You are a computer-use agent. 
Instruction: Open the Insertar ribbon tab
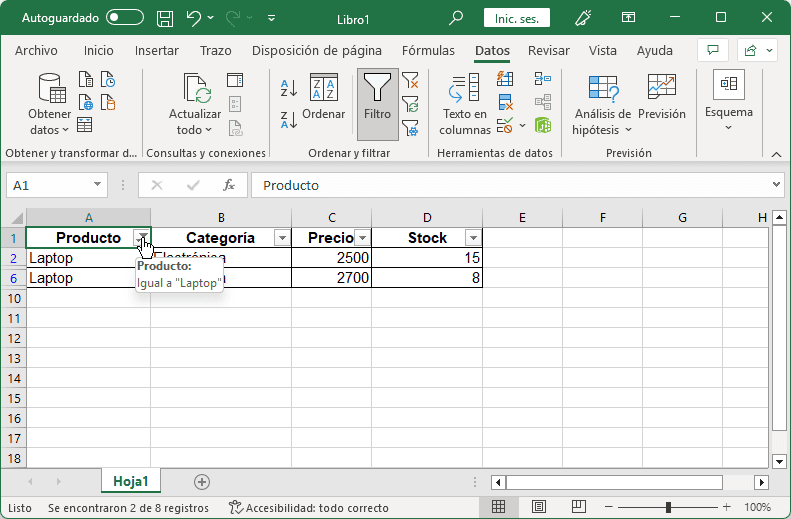(x=157, y=51)
